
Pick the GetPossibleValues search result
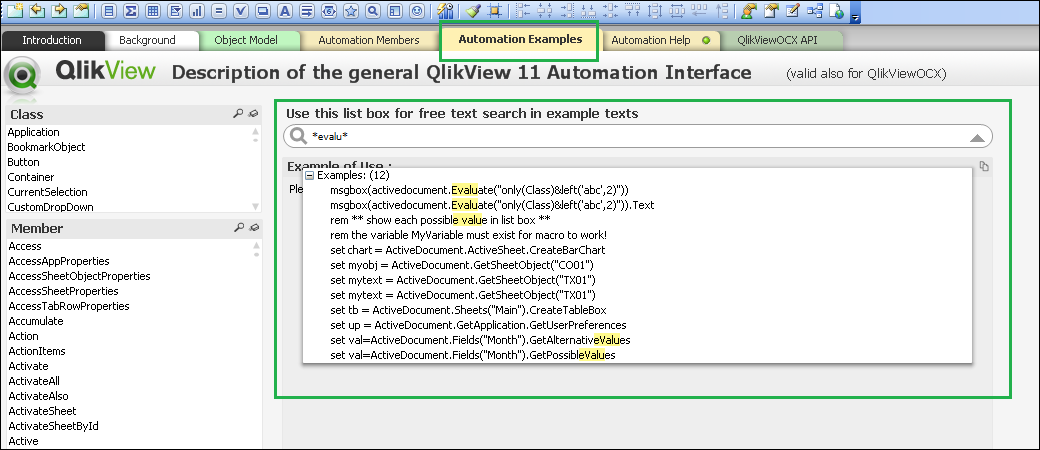coord(473,355)
